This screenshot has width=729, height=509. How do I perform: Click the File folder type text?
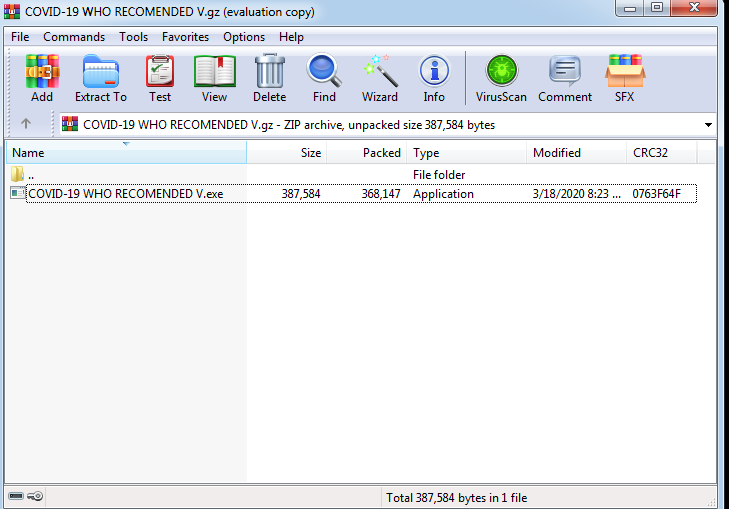[x=439, y=175]
